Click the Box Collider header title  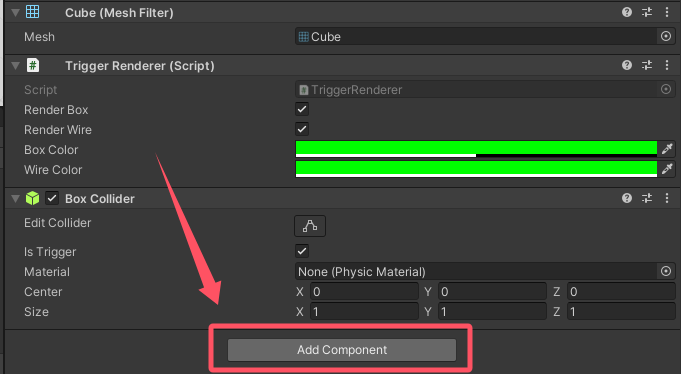100,199
